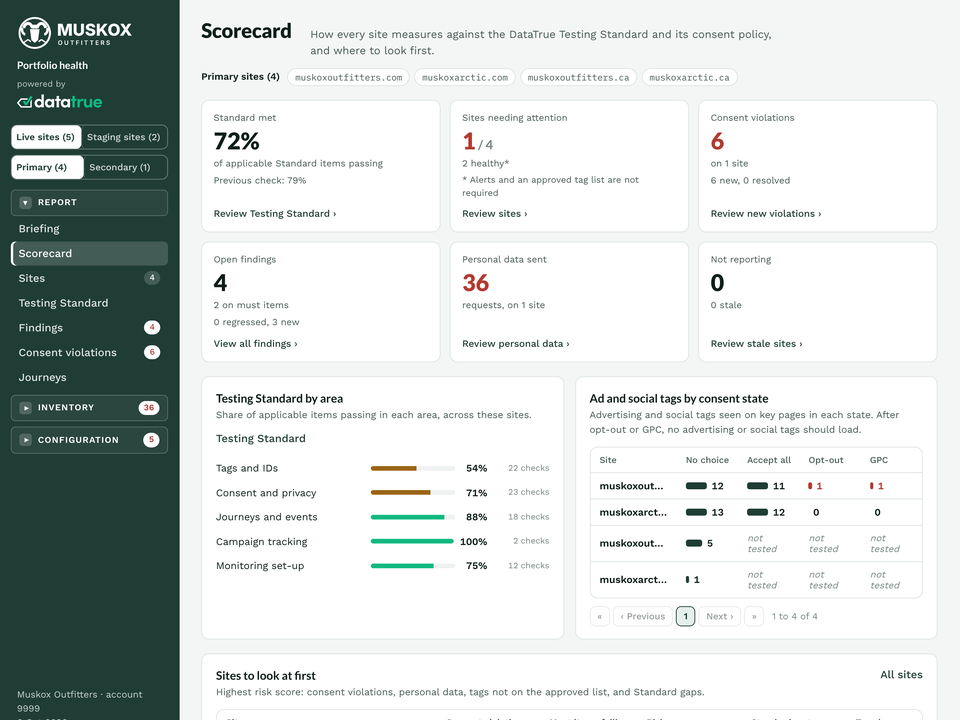Select page 1 in pagination
960x720 pixels.
(x=685, y=617)
